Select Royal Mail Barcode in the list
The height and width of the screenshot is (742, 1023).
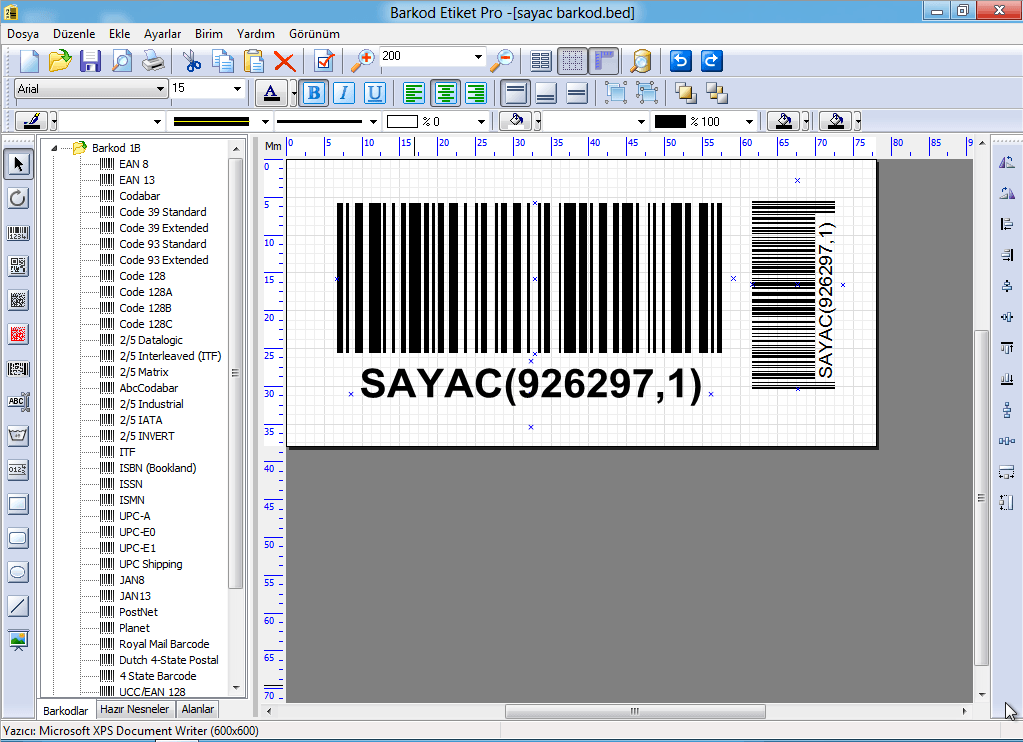click(x=164, y=644)
